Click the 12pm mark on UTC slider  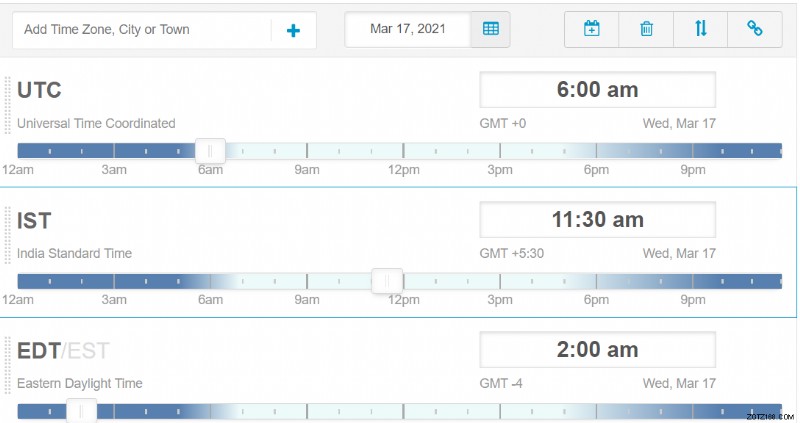click(x=403, y=170)
